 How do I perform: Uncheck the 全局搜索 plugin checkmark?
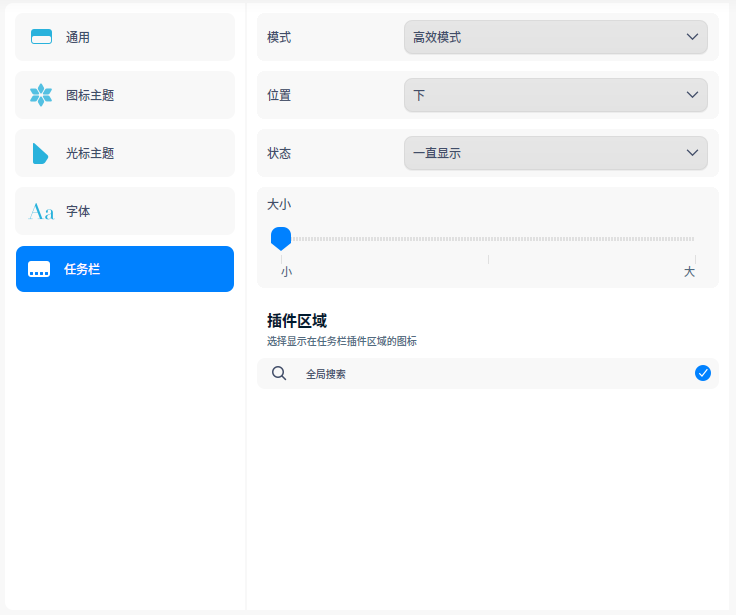703,373
